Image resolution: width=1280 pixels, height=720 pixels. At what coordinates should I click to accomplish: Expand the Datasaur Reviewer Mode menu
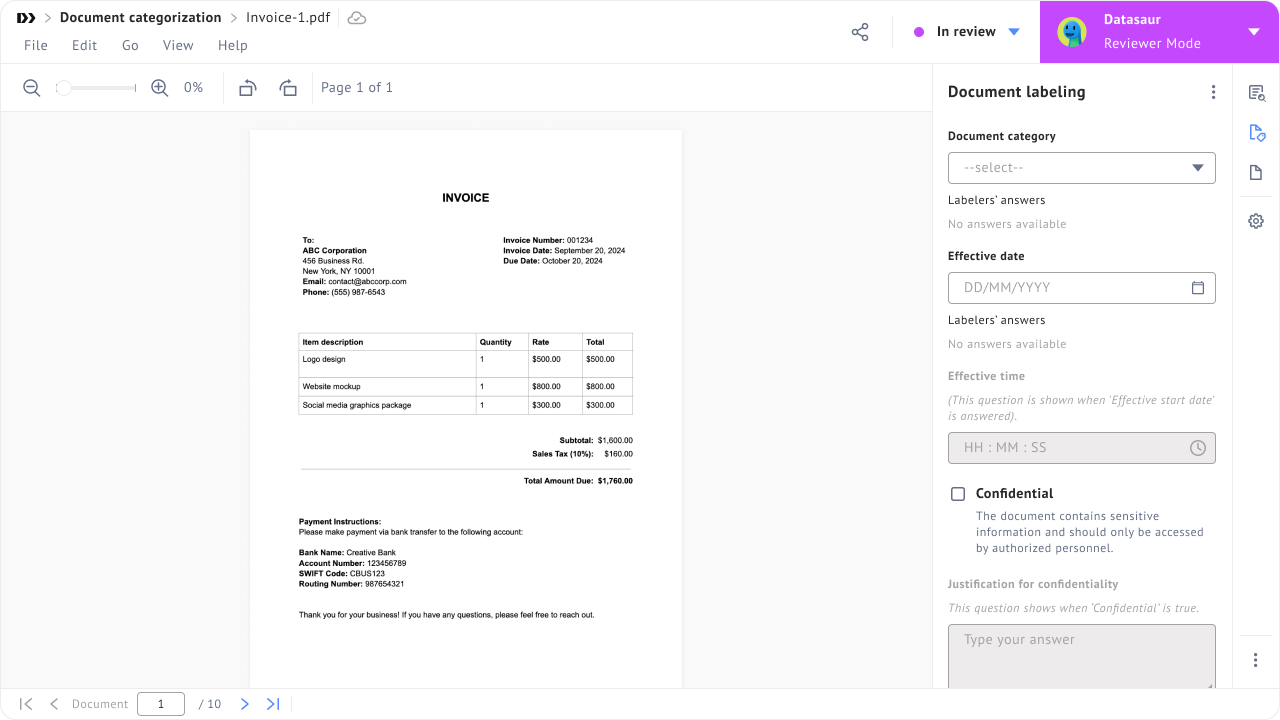click(1254, 32)
